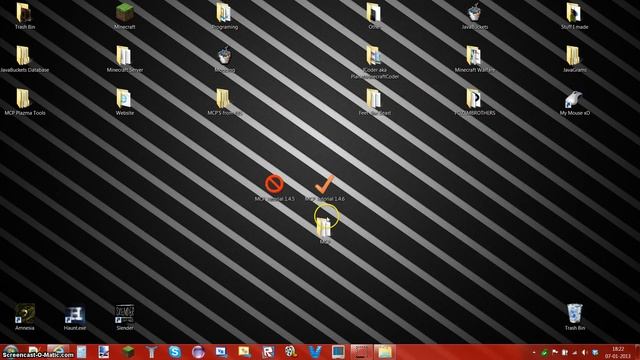This screenshot has height=360, width=640.
Task: Open the Trash Bin folder at top-left
Action: [24, 16]
